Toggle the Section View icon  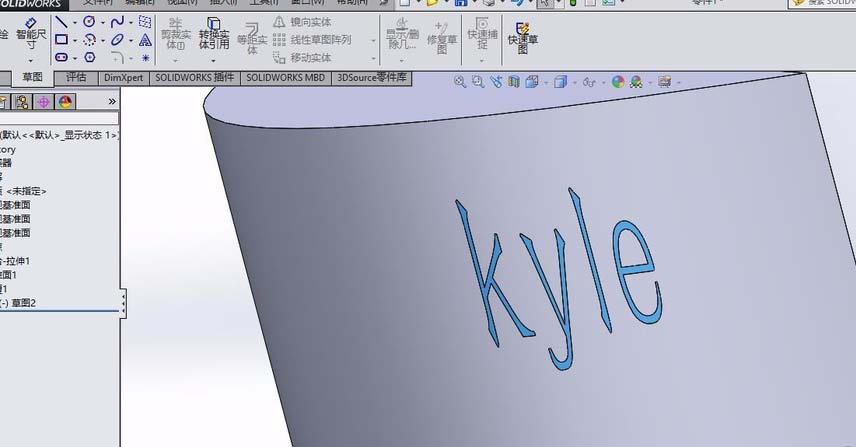point(514,82)
